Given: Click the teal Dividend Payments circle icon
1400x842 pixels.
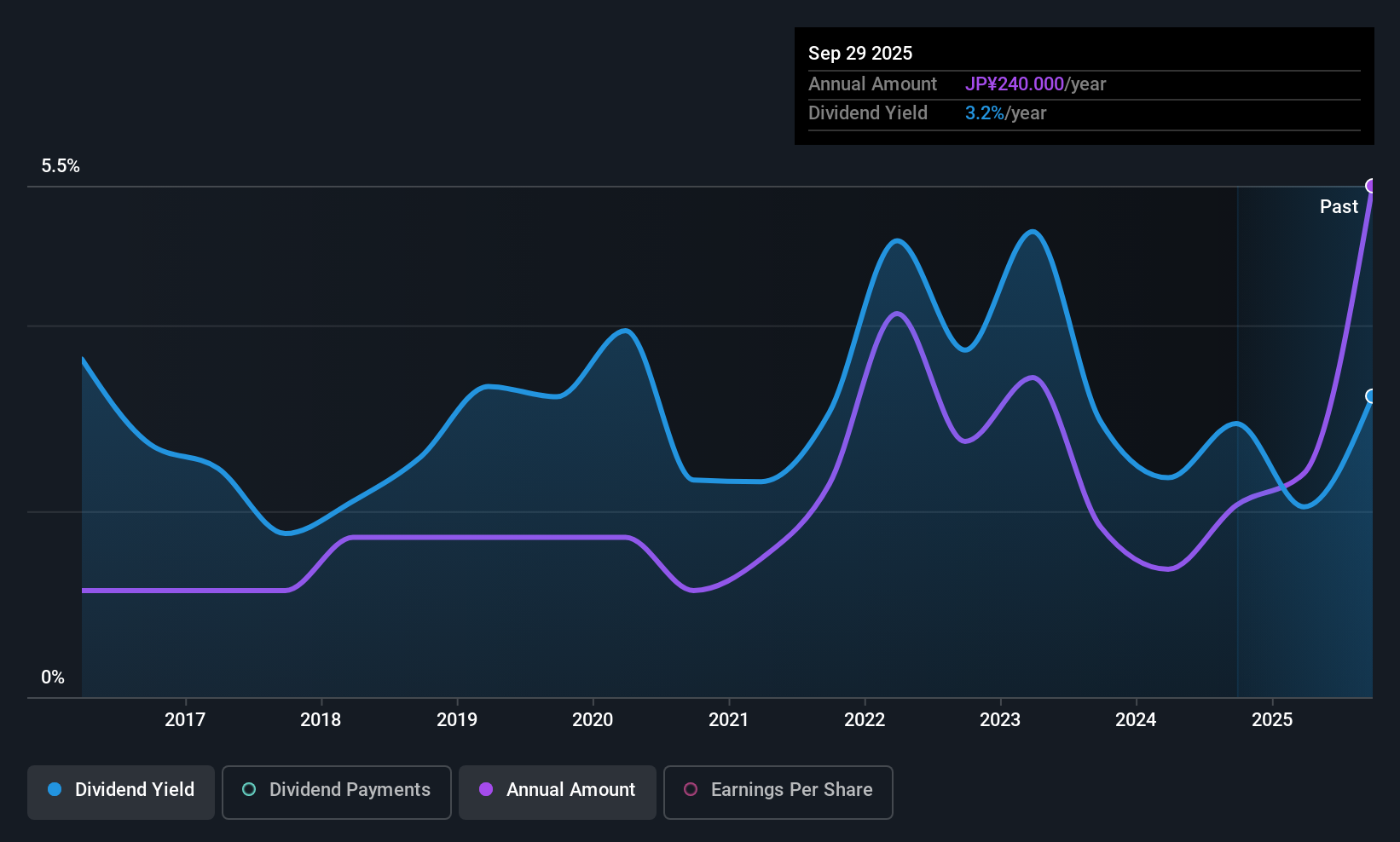Looking at the screenshot, I should point(248,790).
